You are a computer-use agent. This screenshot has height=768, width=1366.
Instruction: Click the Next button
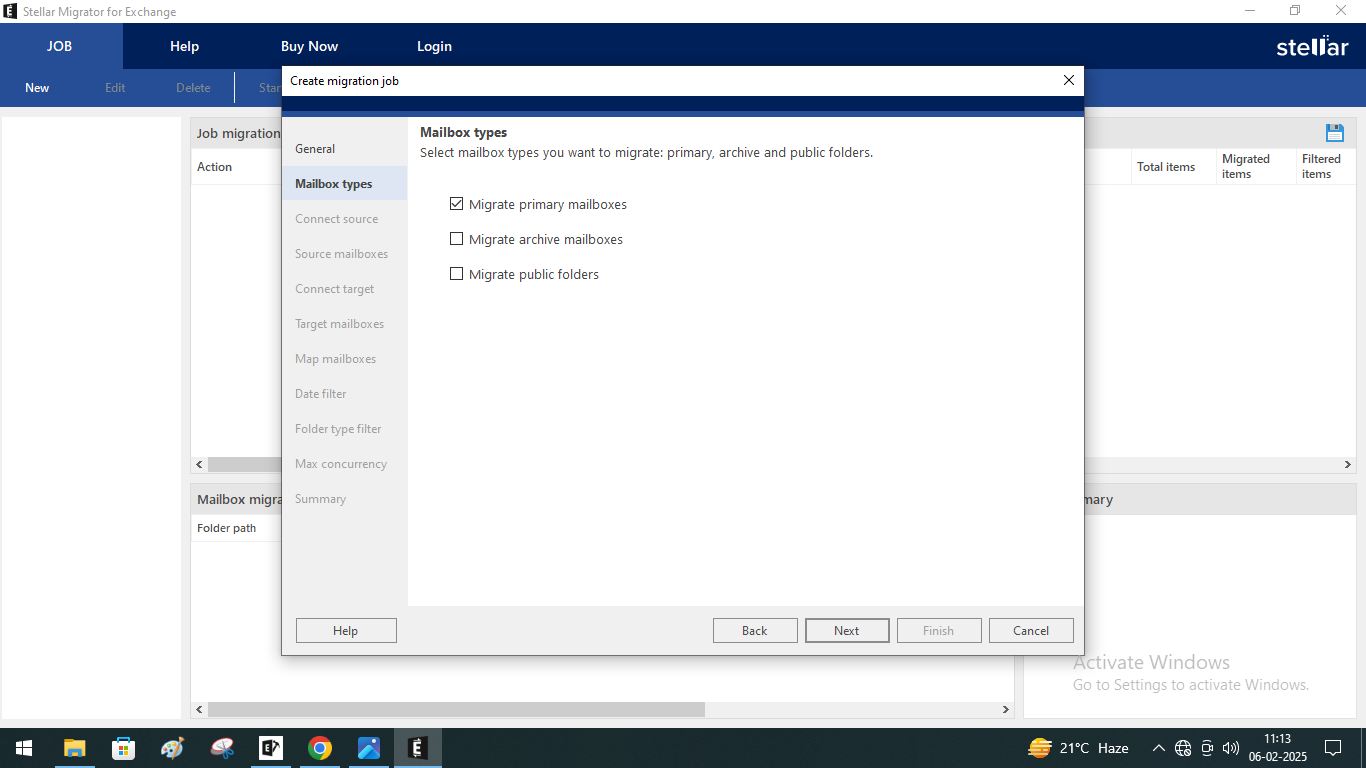click(x=847, y=631)
